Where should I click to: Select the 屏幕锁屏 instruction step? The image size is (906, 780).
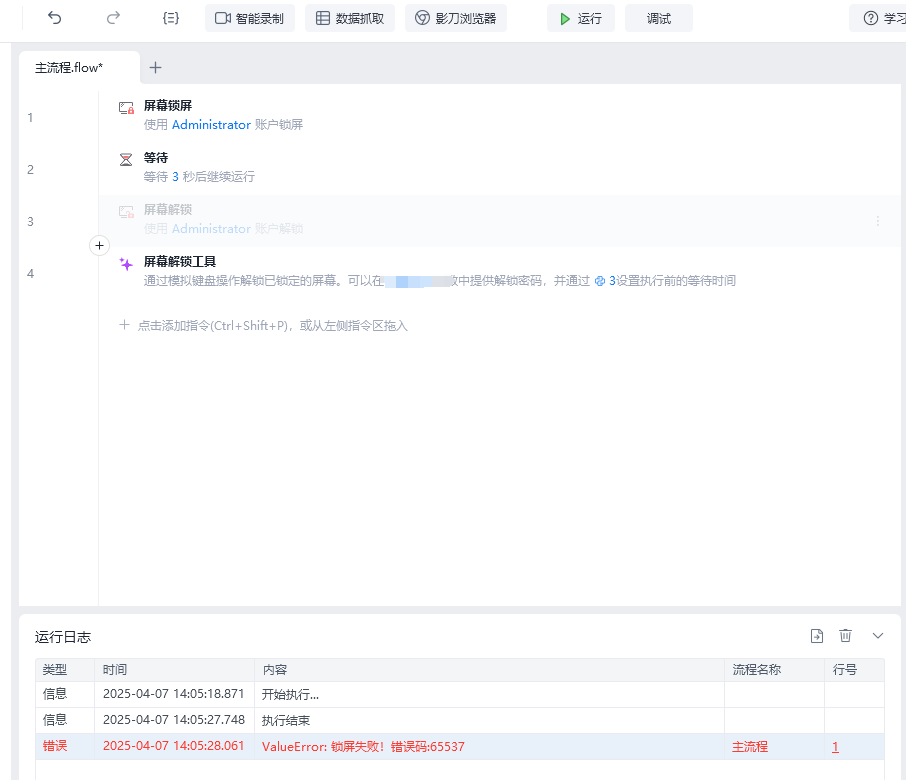(168, 105)
